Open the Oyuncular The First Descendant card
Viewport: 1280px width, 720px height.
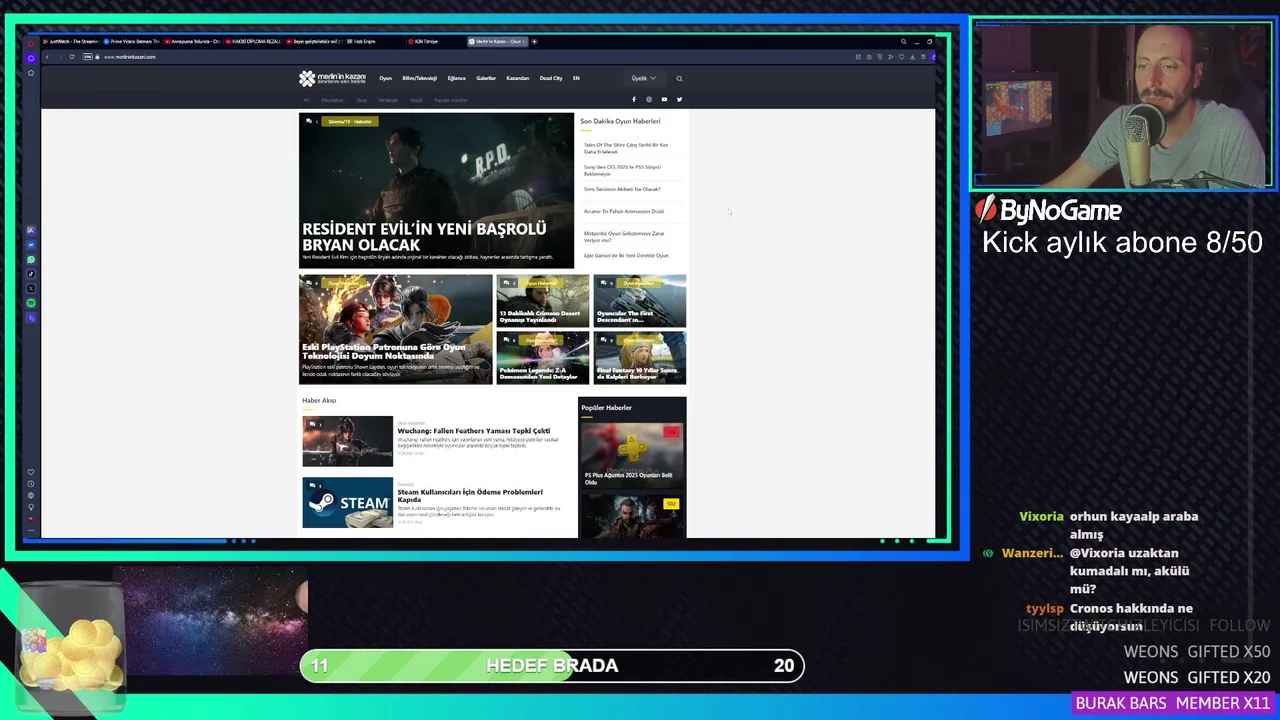click(x=639, y=301)
